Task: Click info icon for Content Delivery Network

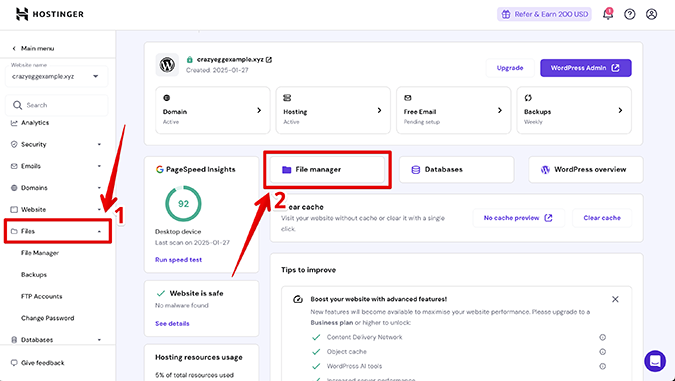Action: point(602,338)
